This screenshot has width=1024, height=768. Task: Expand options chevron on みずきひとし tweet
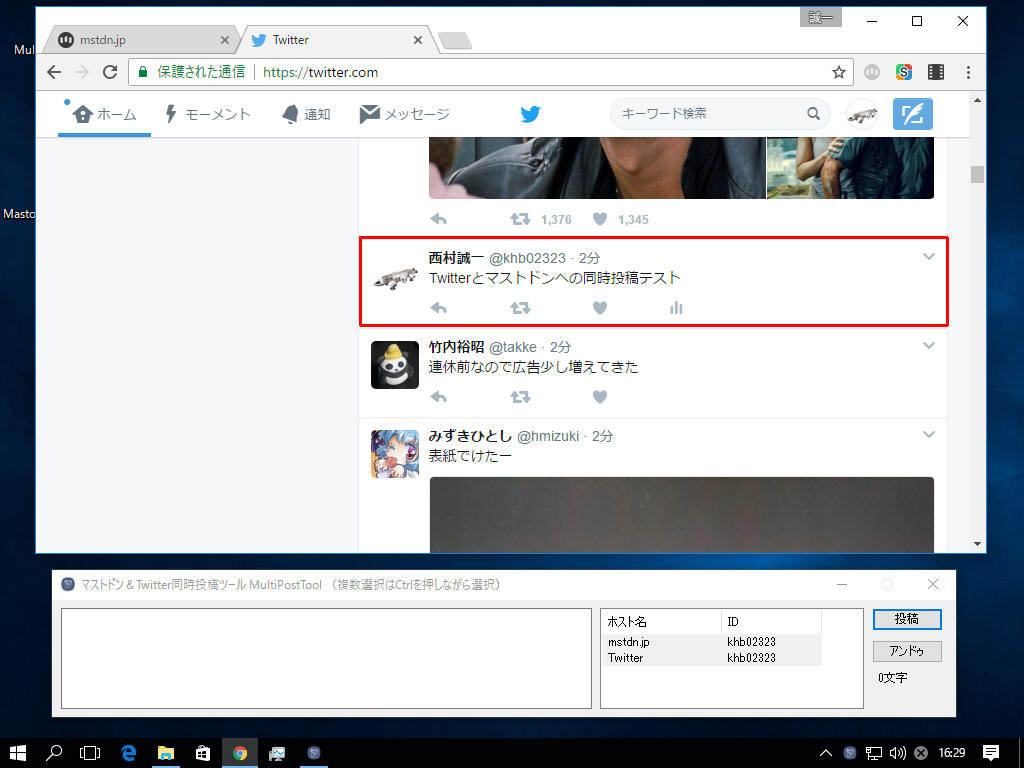pos(929,434)
